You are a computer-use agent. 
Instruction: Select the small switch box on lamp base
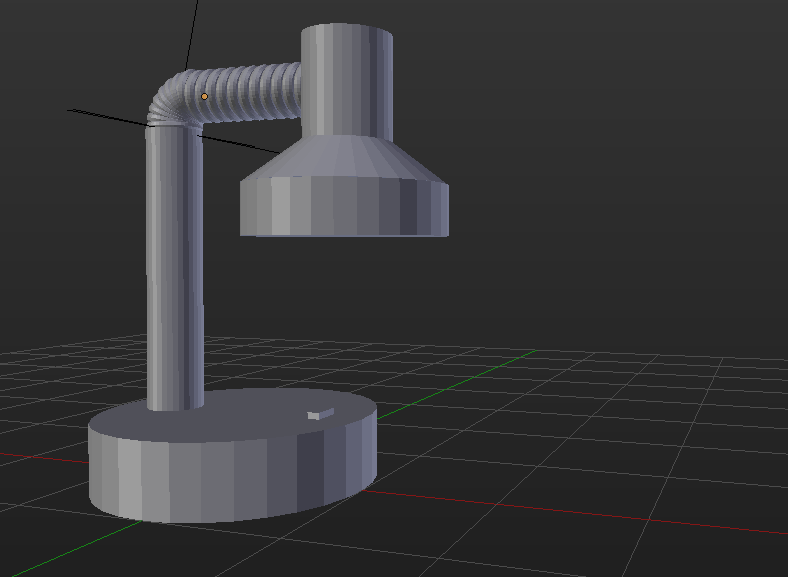point(321,414)
